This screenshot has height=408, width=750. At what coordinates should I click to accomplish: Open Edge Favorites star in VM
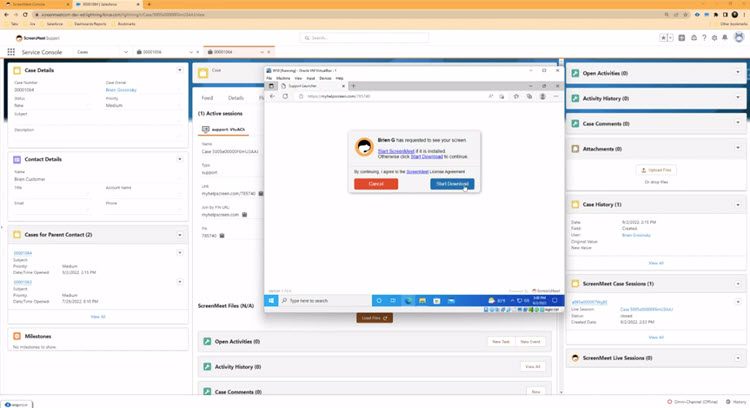coord(516,96)
